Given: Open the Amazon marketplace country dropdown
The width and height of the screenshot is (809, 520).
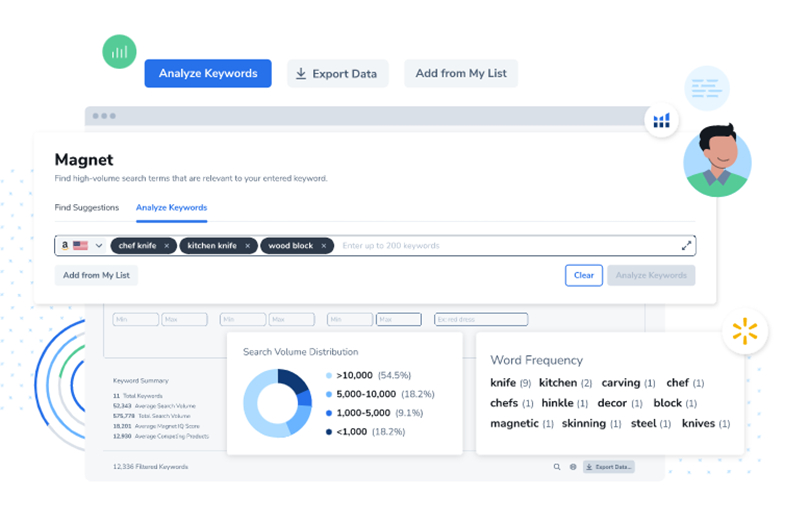Looking at the screenshot, I should pyautogui.click(x=99, y=246).
